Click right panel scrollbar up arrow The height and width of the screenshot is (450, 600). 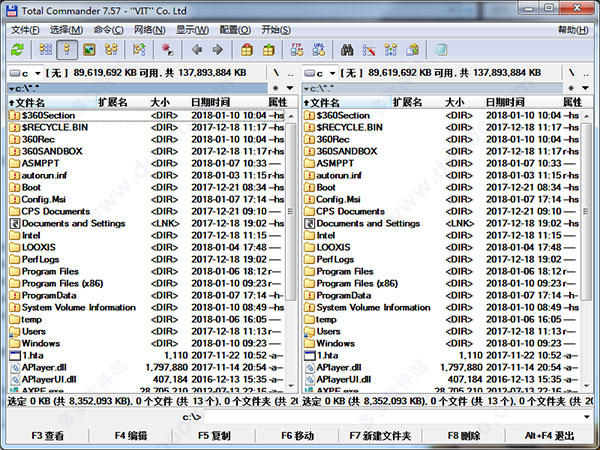586,116
